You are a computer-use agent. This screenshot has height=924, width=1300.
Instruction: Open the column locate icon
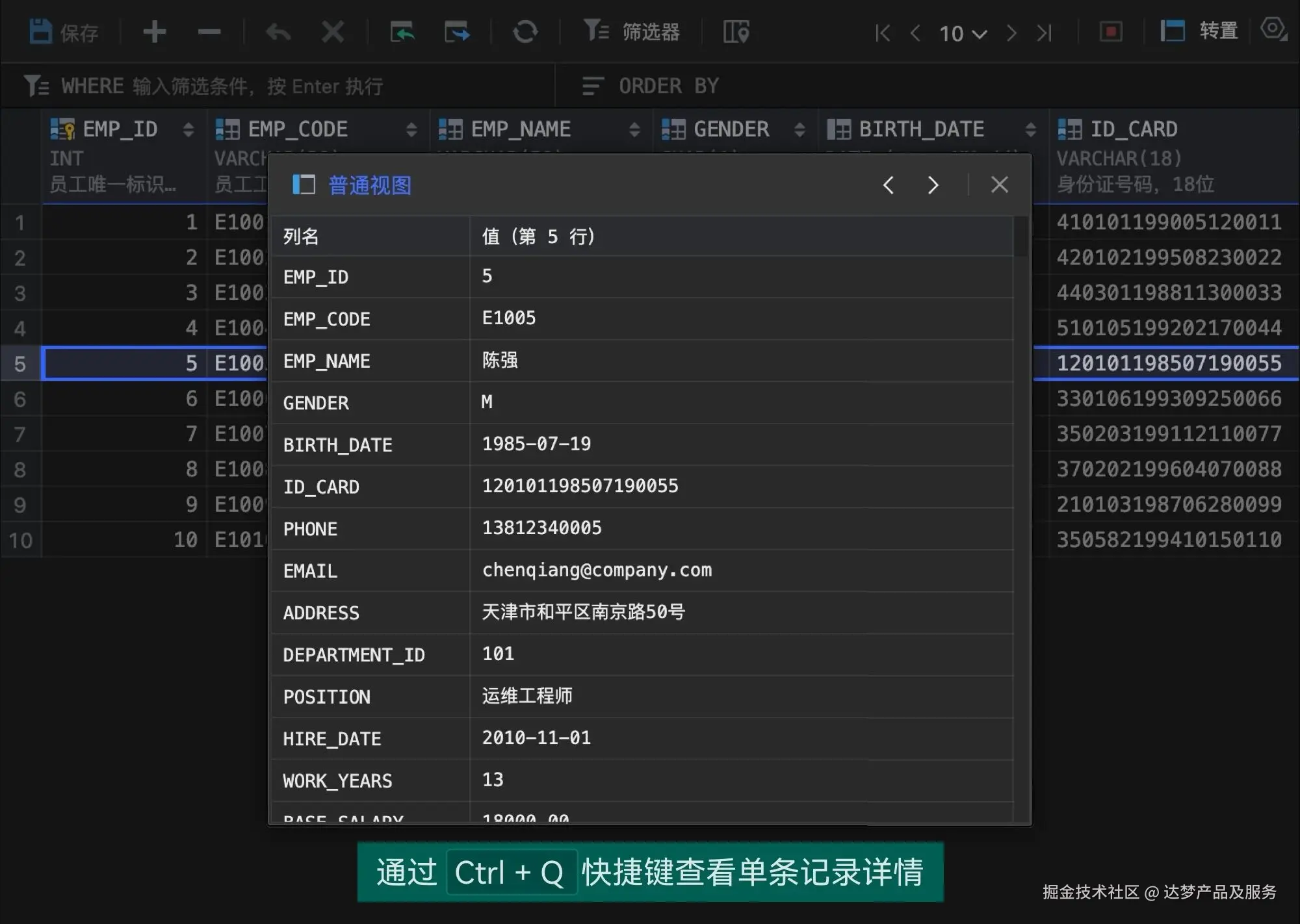click(x=736, y=31)
